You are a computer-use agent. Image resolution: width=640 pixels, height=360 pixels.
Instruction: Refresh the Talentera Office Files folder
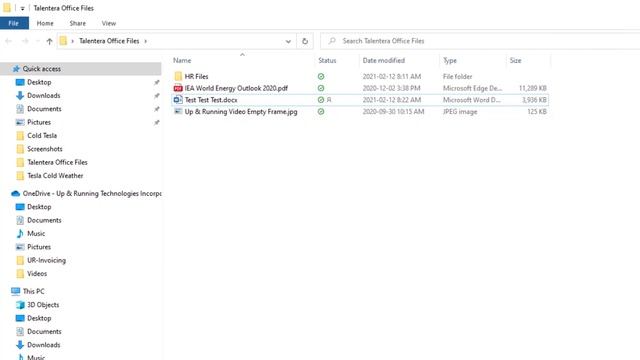pos(305,41)
